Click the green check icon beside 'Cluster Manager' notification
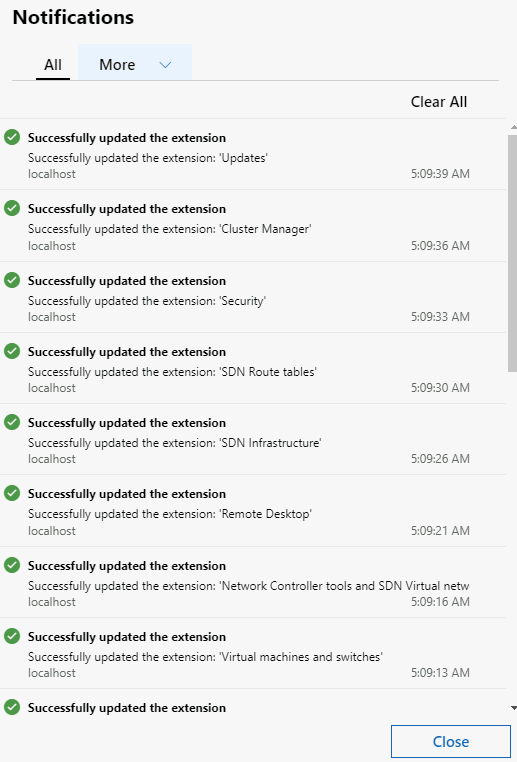Screen dimensions: 517x762 [x=12, y=208]
